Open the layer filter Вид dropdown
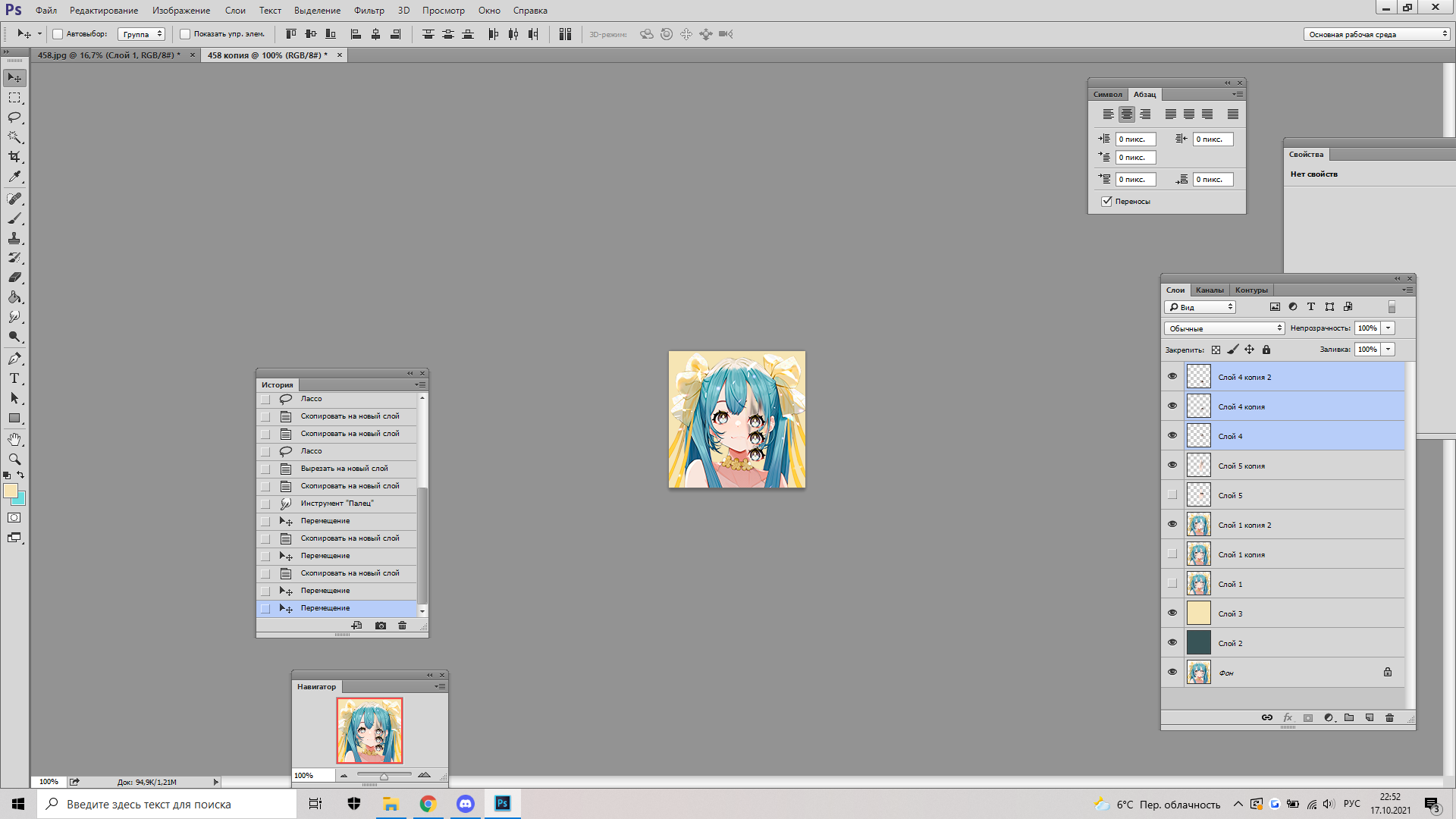Image resolution: width=1456 pixels, height=819 pixels. pos(1200,307)
